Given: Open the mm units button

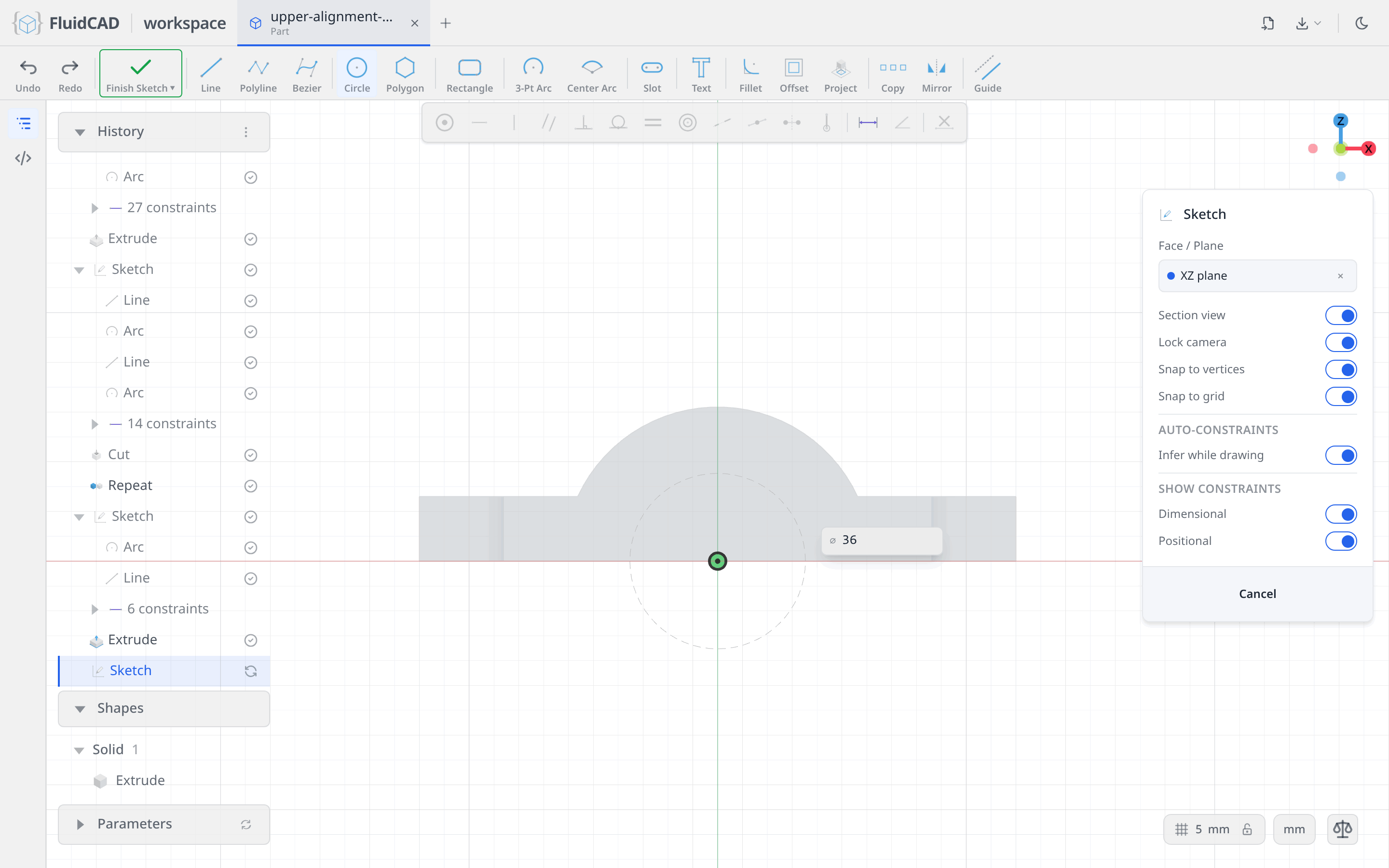Looking at the screenshot, I should (x=1294, y=829).
